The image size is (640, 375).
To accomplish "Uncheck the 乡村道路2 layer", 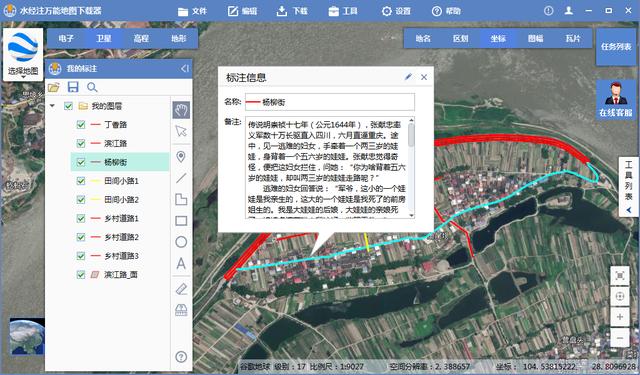I will (x=81, y=237).
